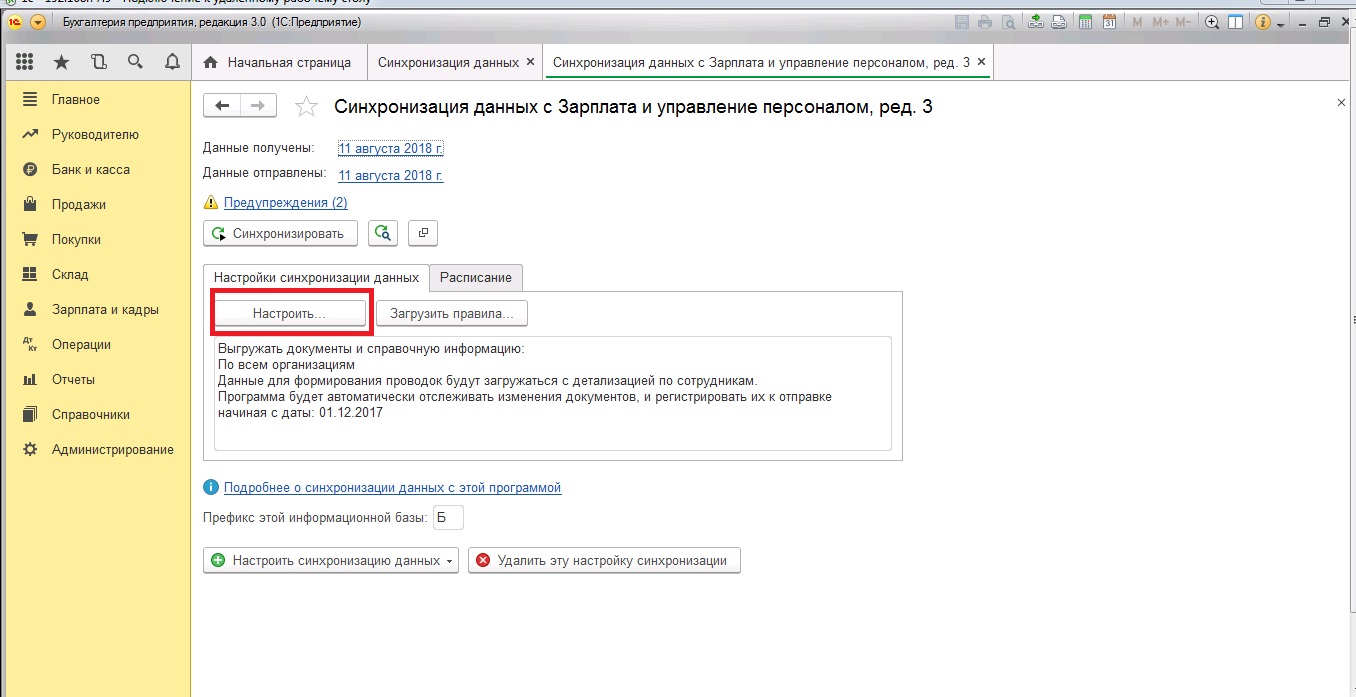Open the History scroll icon
This screenshot has height=697, width=1356.
(98, 62)
